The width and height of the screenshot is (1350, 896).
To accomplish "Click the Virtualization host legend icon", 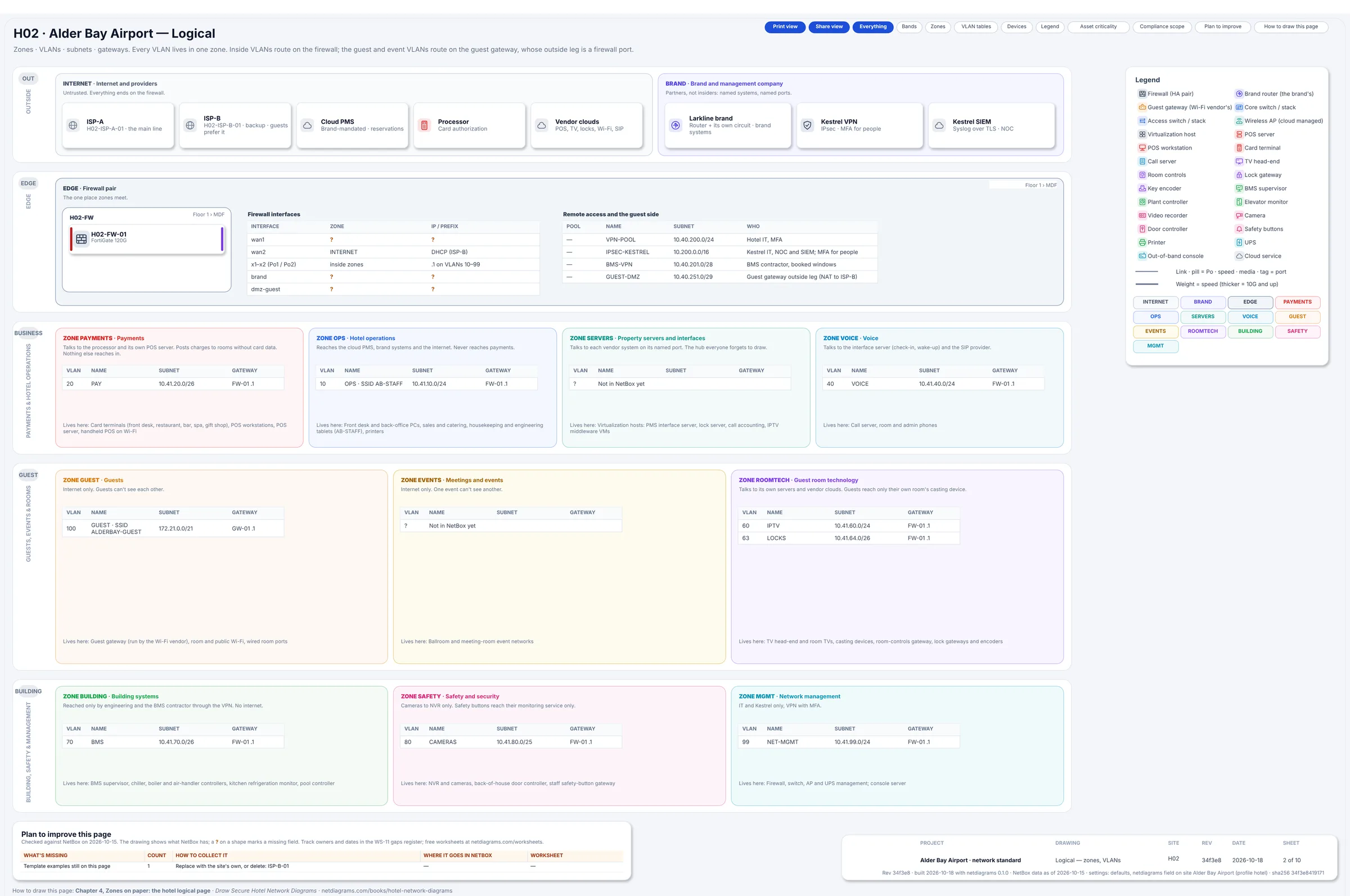I will [x=1142, y=134].
